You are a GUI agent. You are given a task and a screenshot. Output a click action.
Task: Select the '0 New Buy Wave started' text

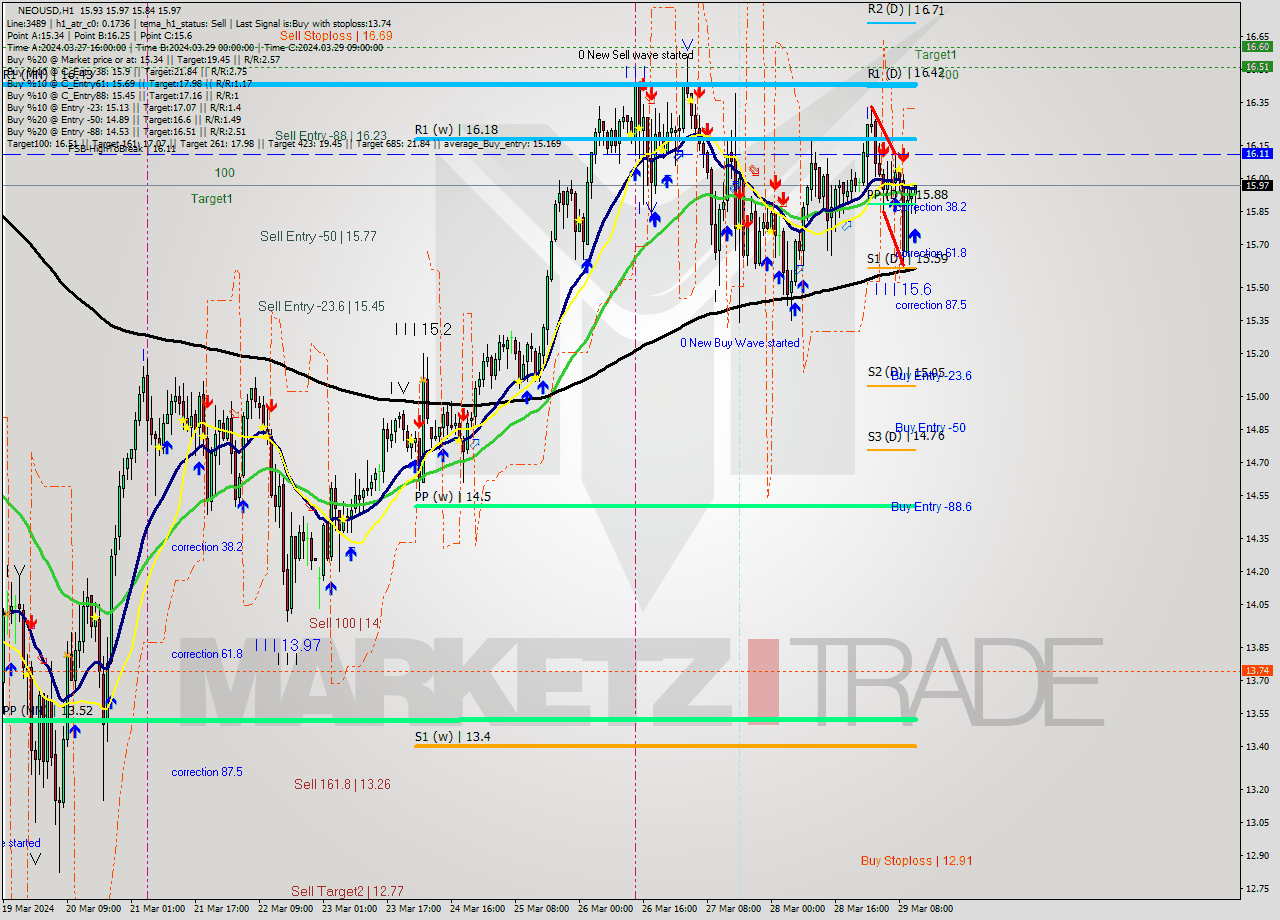click(x=740, y=343)
